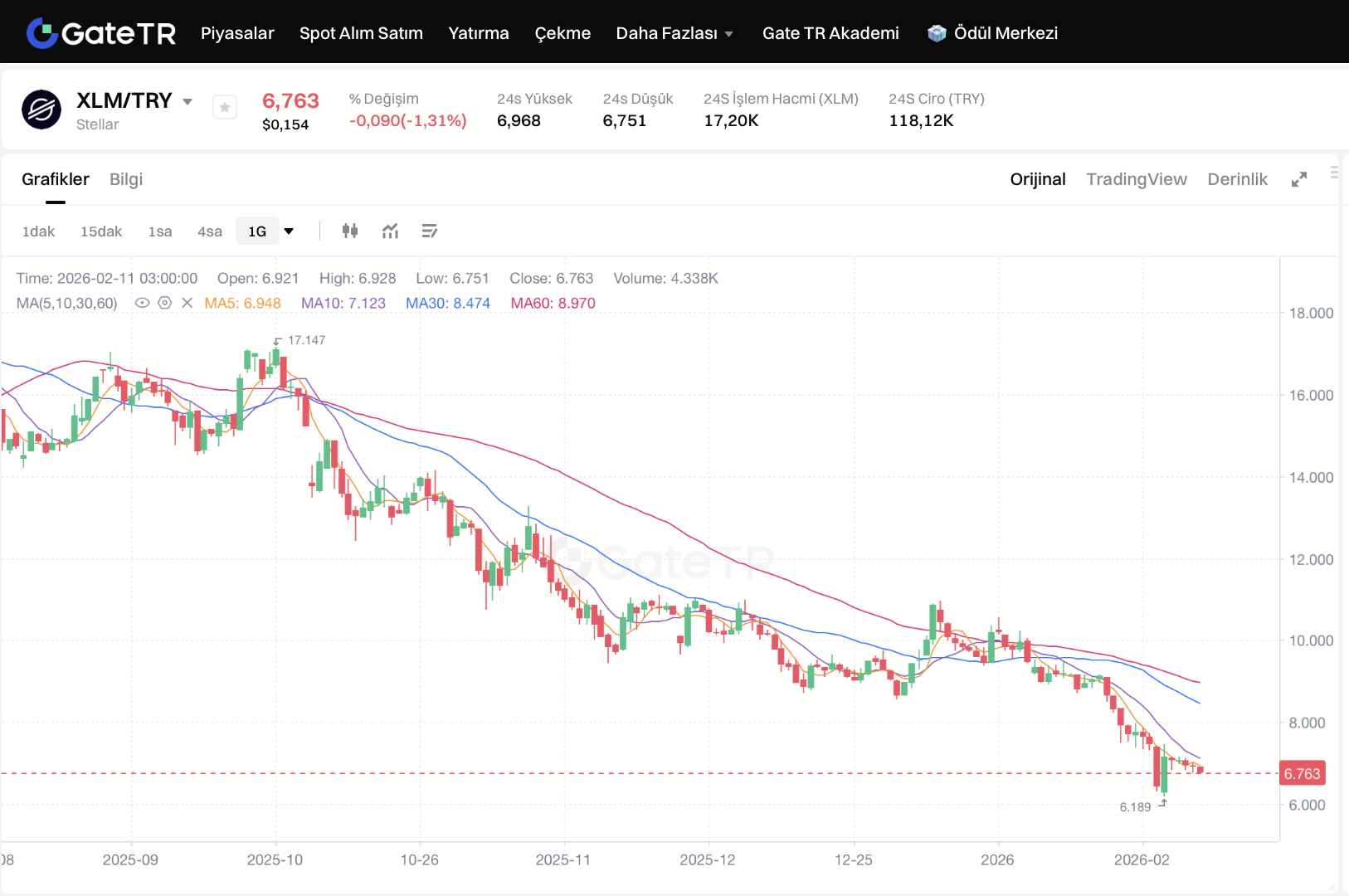Open Gate TR Akademi link

[x=830, y=33]
